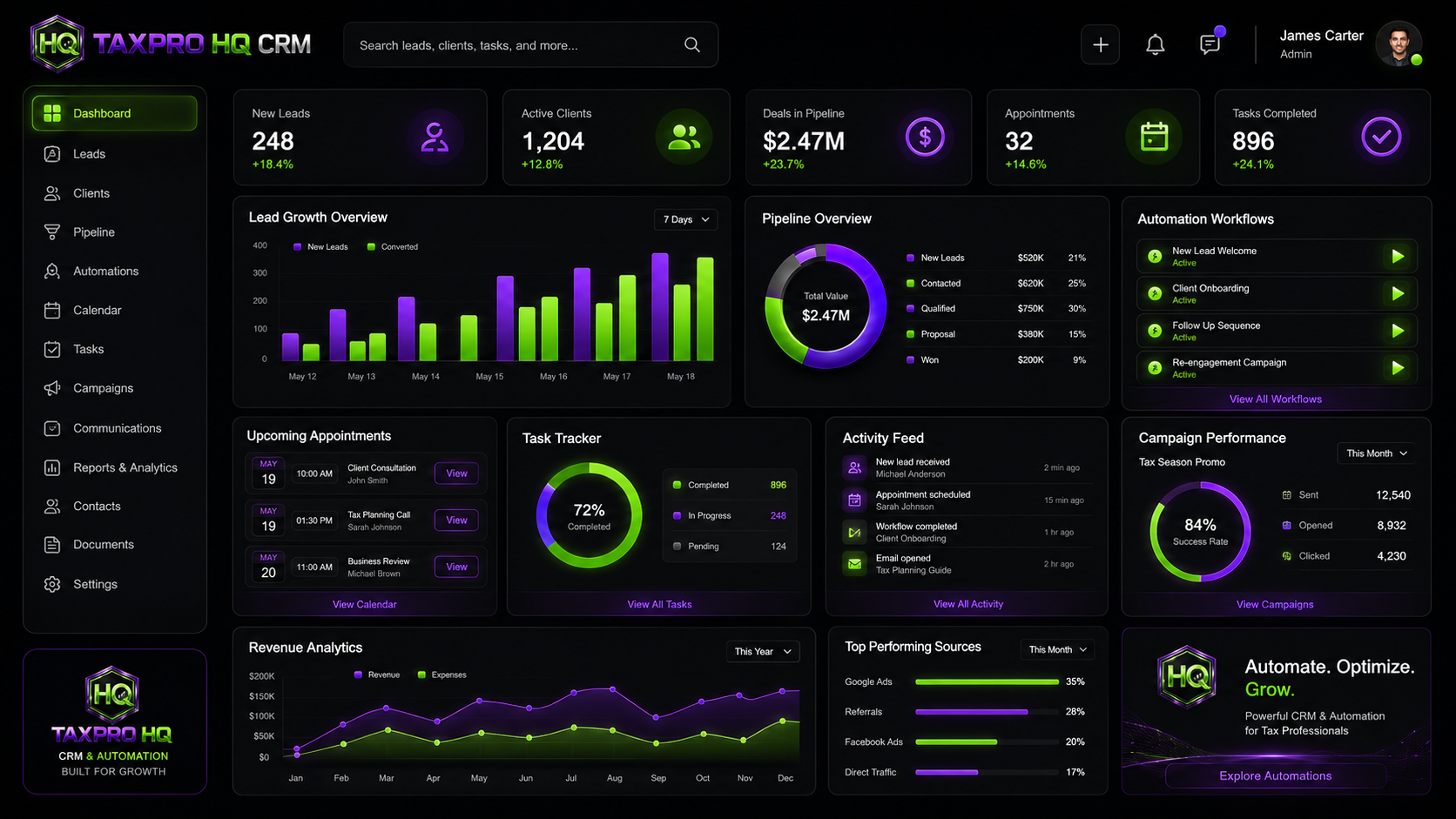Click the New Leads person icon

(435, 138)
